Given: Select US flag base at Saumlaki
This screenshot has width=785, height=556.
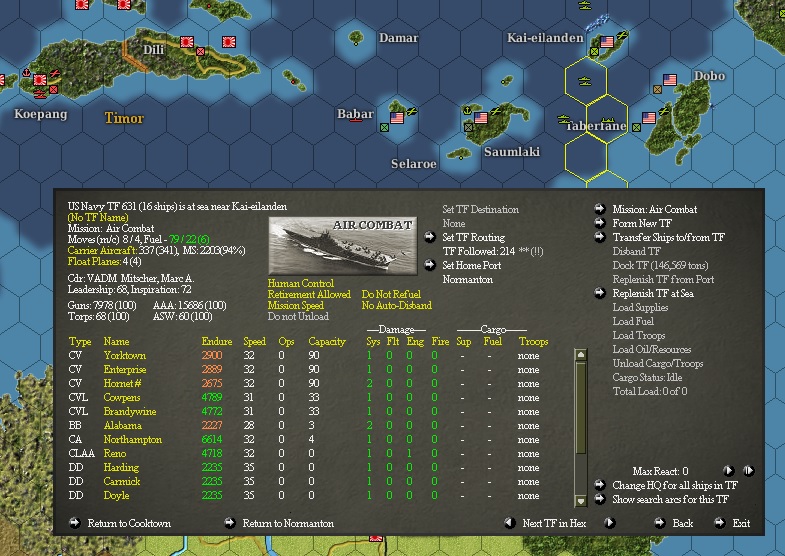Looking at the screenshot, I should 481,118.
